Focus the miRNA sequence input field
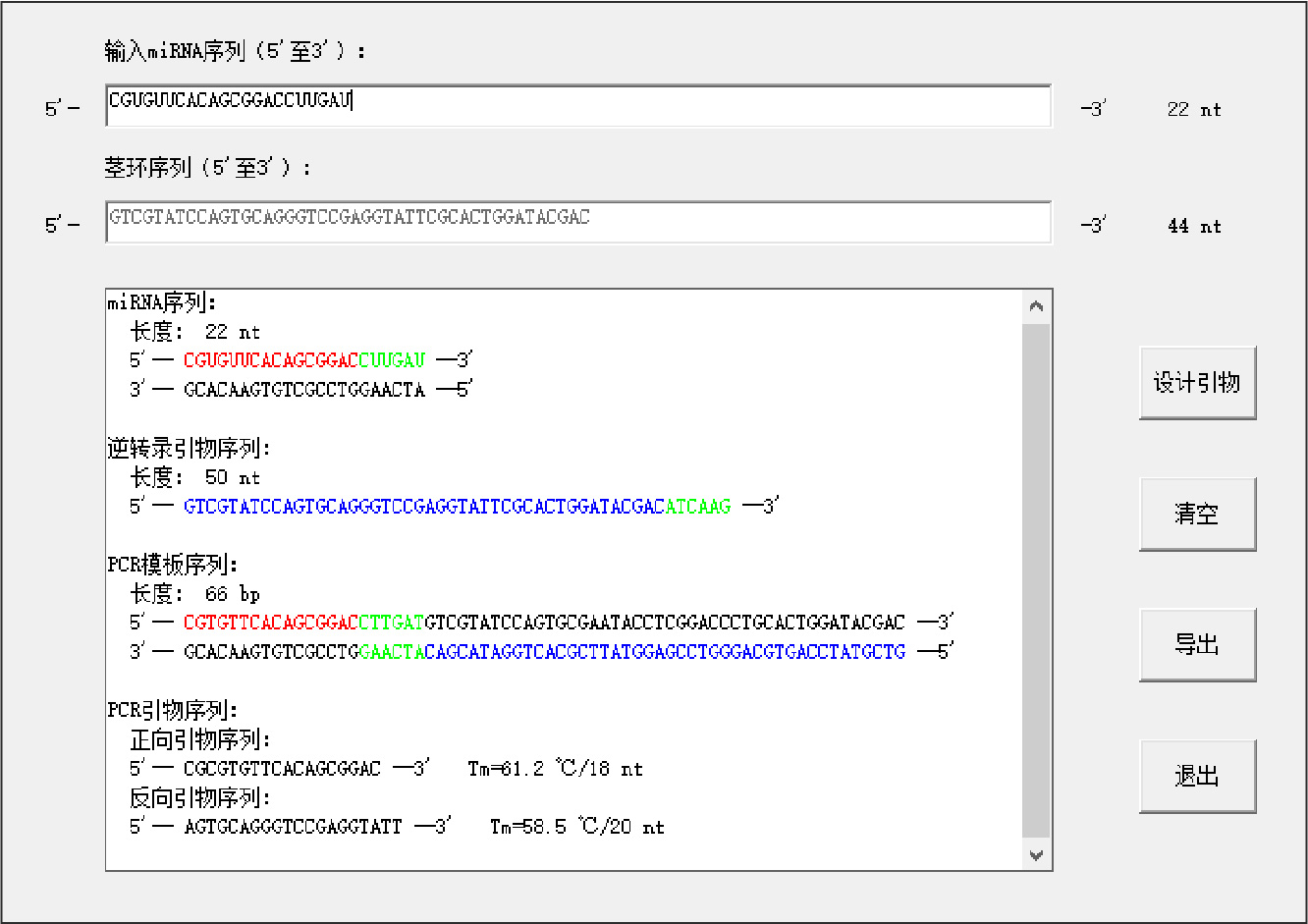The height and width of the screenshot is (924, 1308). tap(577, 106)
